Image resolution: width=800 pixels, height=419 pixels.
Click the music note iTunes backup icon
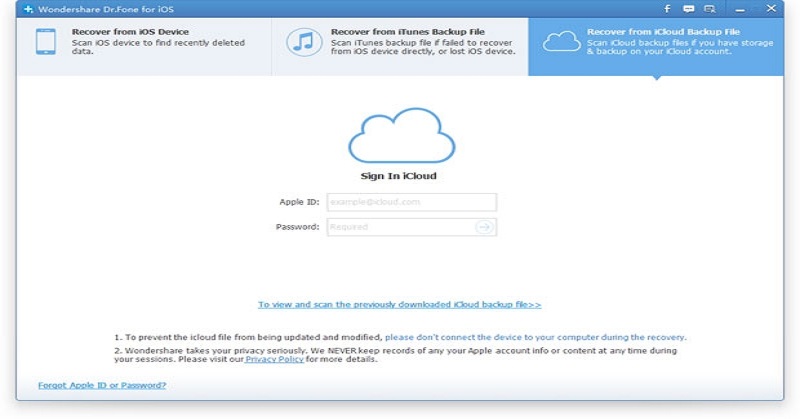304,42
